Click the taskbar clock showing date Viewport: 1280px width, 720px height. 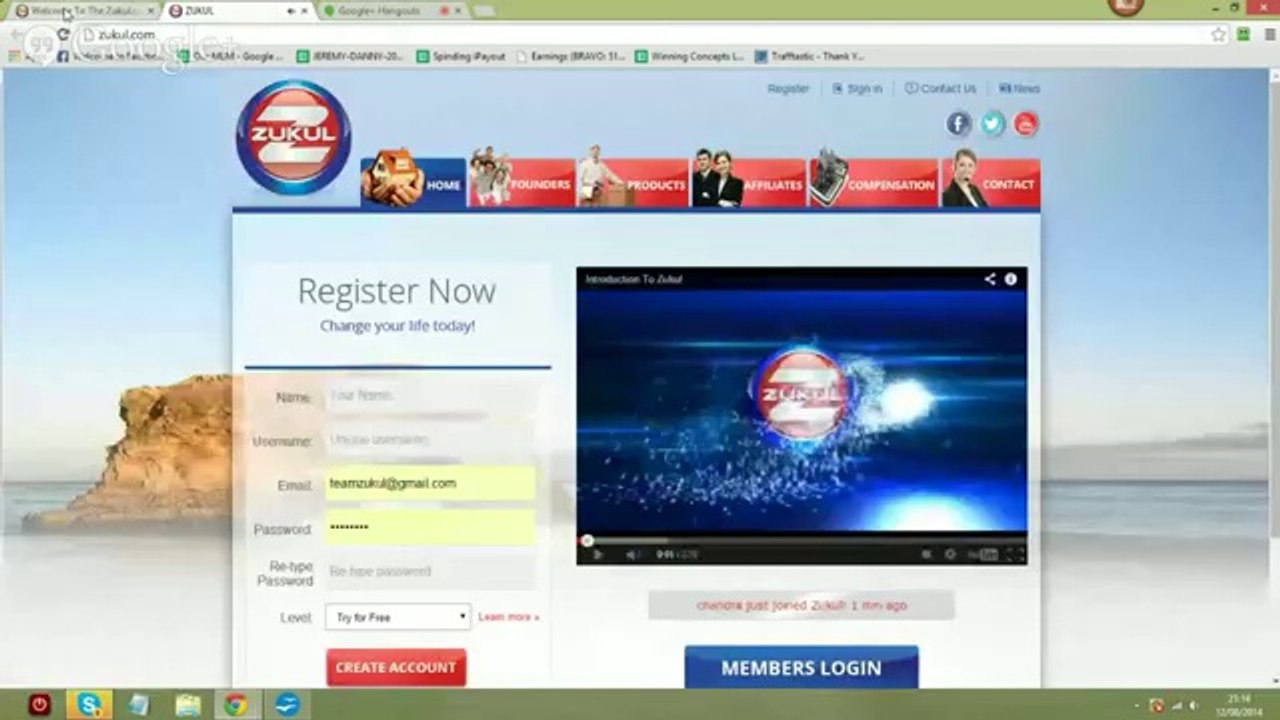1239,705
